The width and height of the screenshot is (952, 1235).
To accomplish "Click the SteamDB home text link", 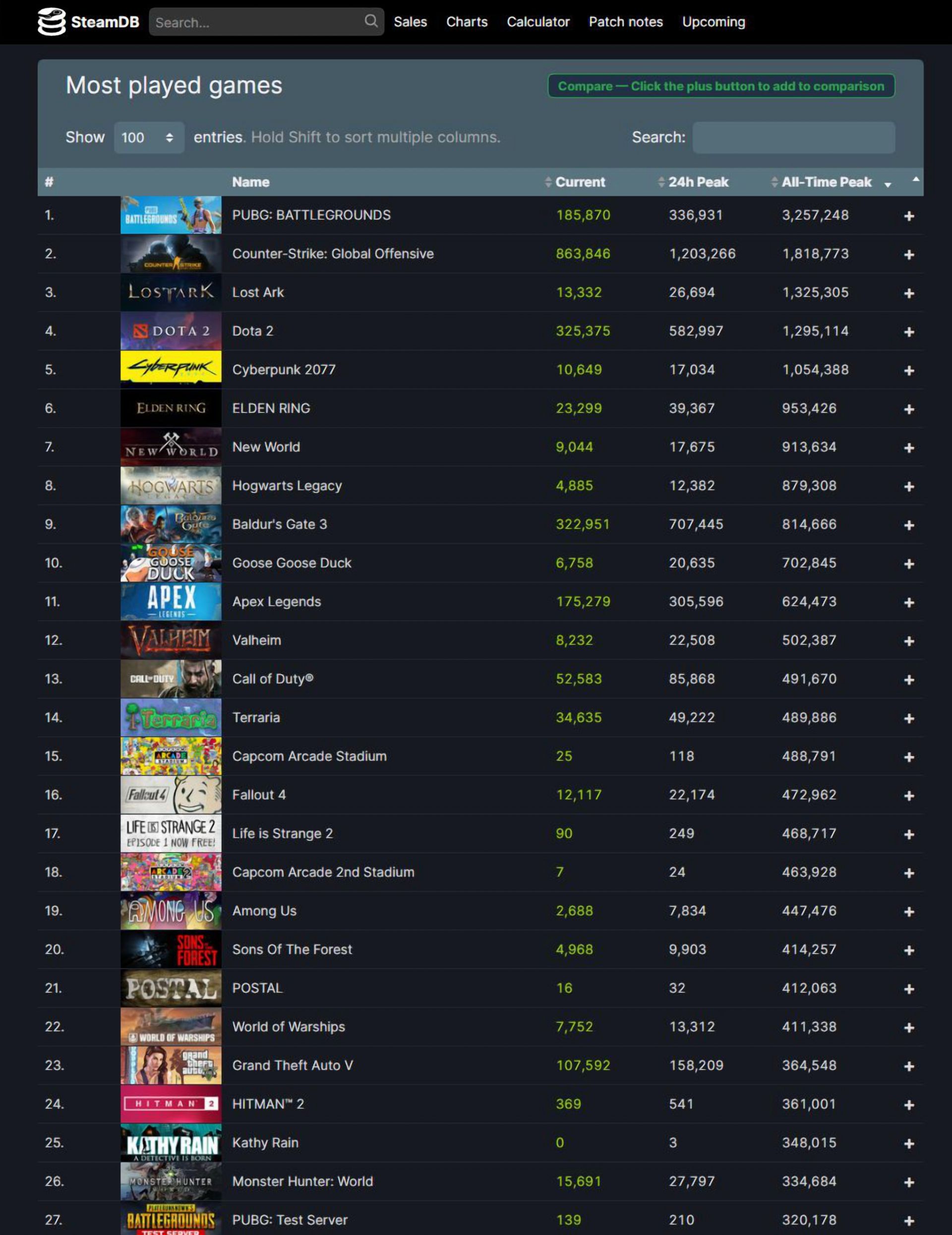I will click(105, 22).
